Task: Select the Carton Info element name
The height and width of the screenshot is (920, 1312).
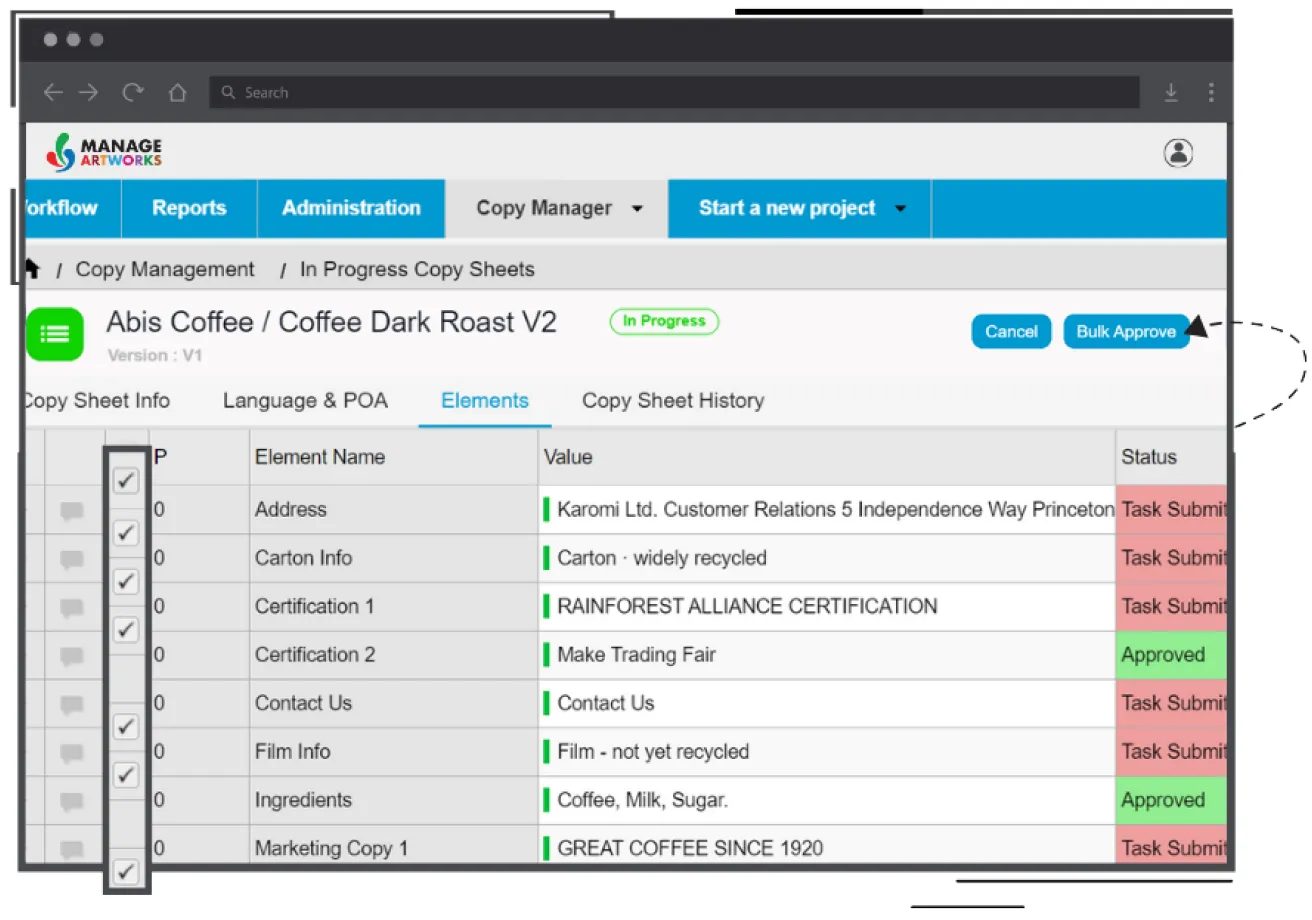Action: point(394,558)
